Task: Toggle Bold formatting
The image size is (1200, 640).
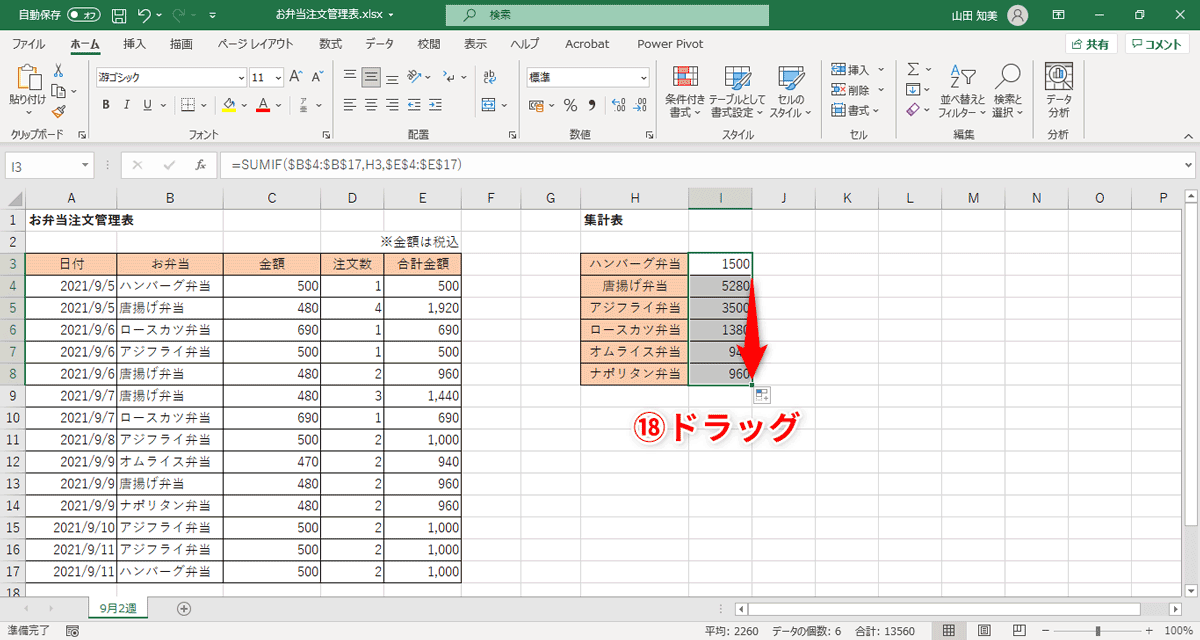Action: pos(105,105)
